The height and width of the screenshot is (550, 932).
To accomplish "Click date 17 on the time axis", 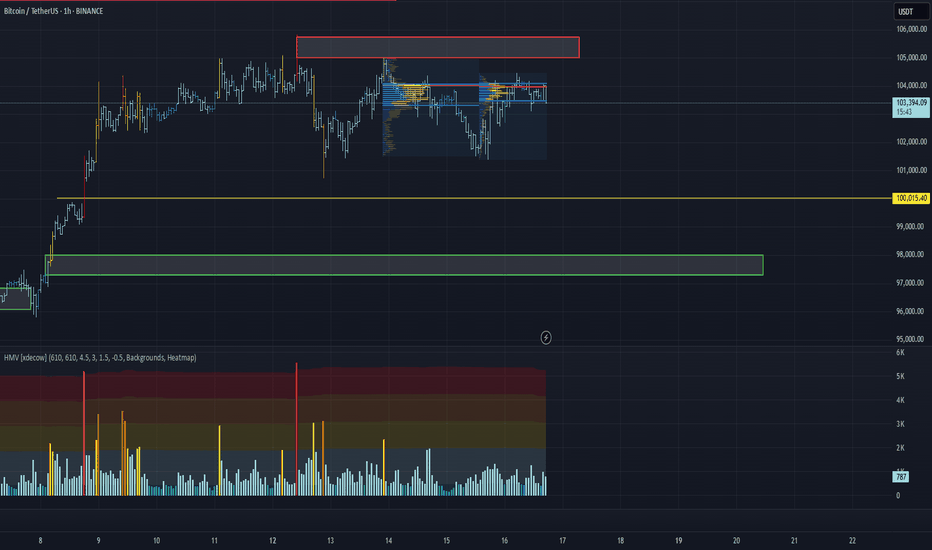I will [x=562, y=540].
